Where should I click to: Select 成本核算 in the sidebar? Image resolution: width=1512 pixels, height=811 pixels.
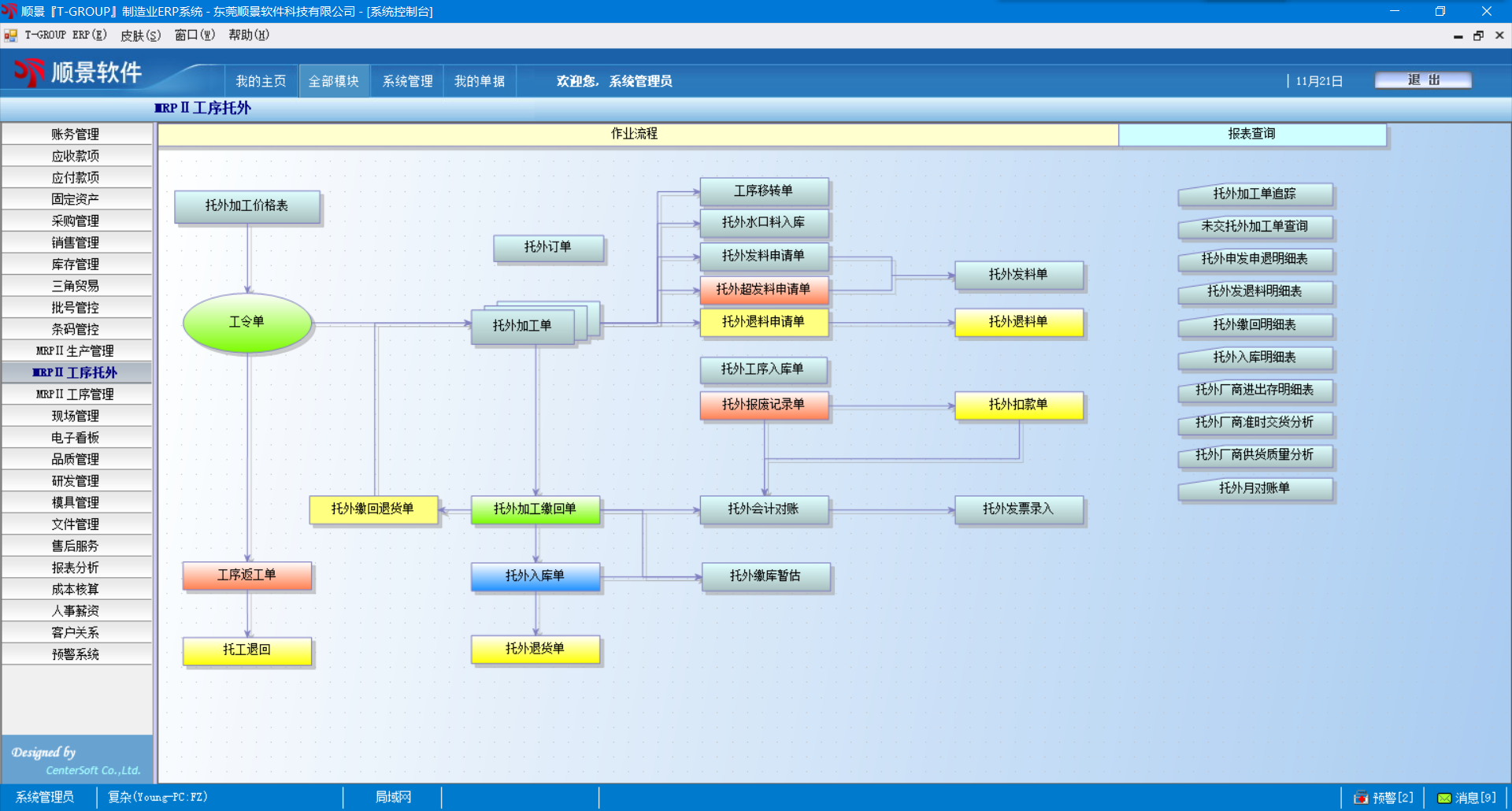pos(76,590)
